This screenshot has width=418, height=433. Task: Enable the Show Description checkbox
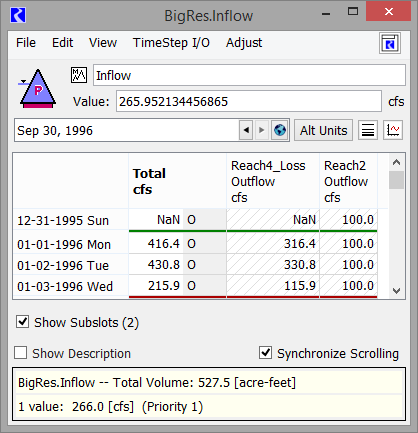20,353
